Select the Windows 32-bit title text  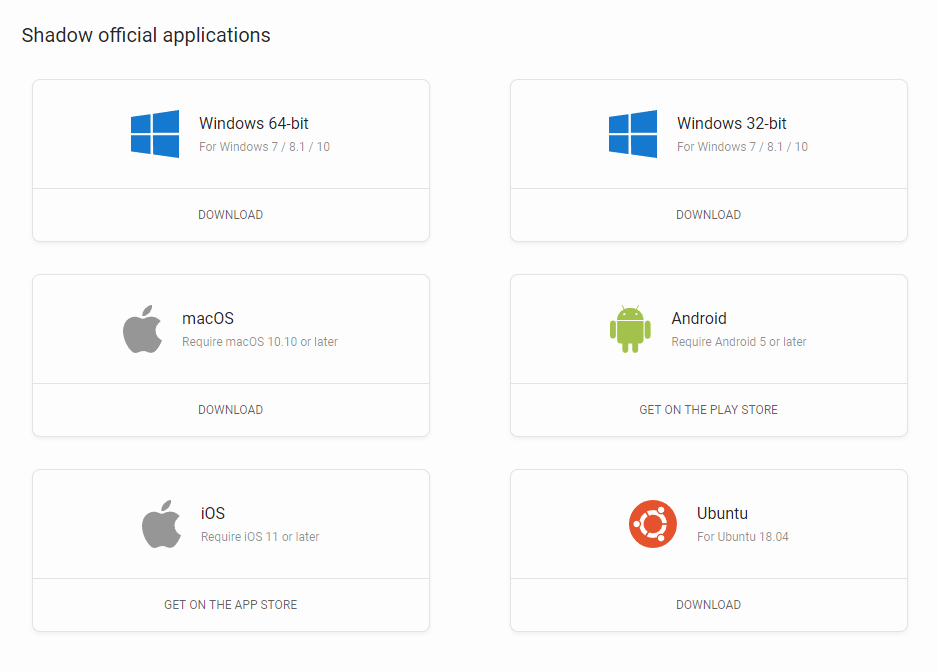[732, 124]
